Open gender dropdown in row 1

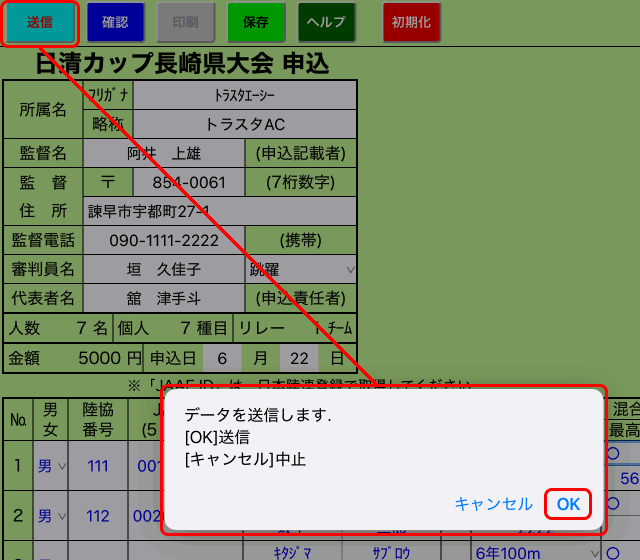tap(51, 466)
